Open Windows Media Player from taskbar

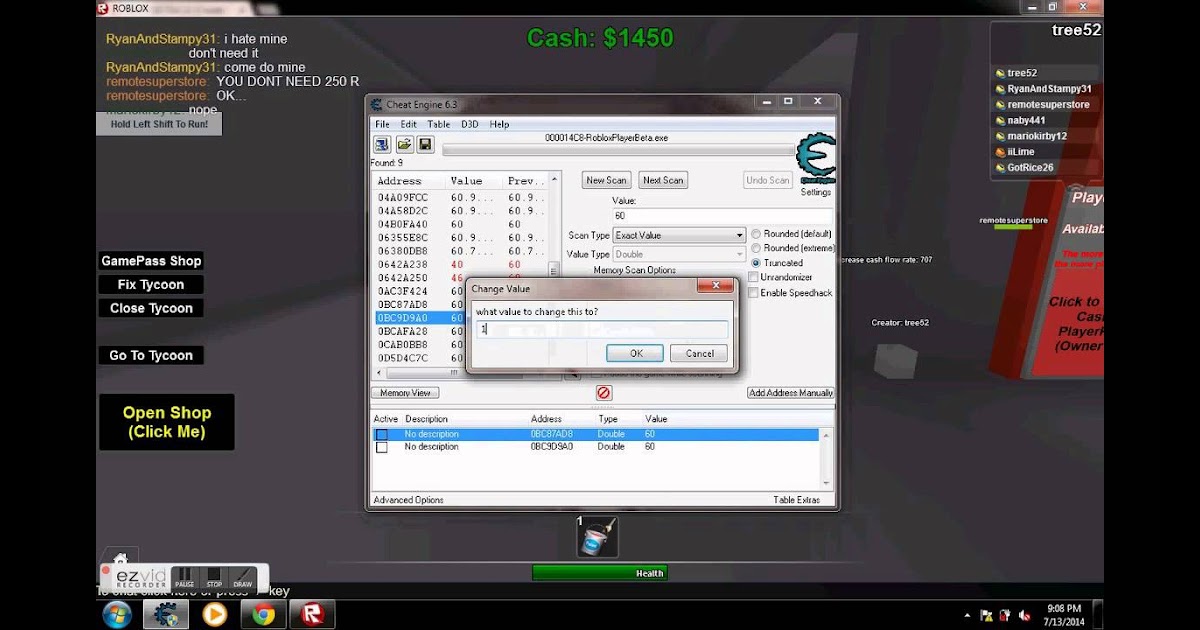click(214, 614)
